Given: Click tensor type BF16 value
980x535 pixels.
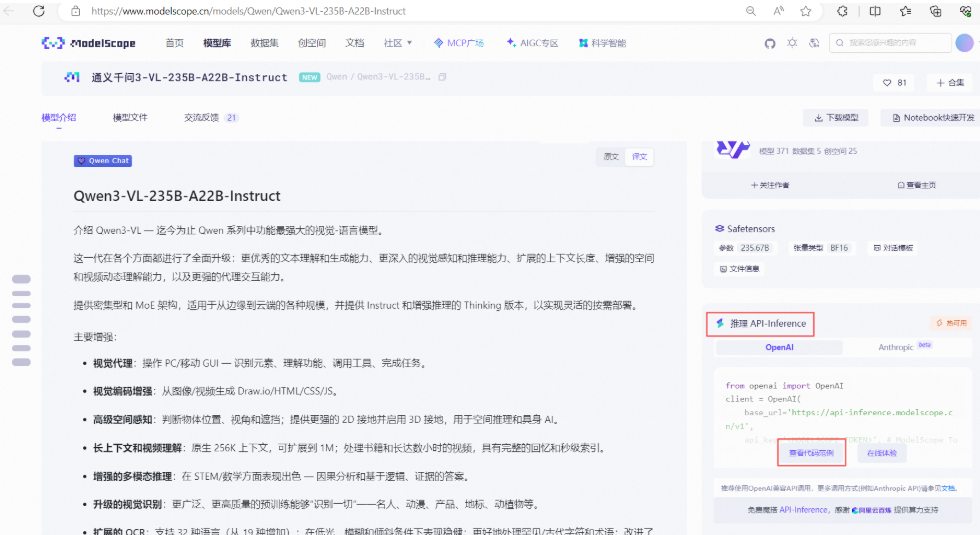Looking at the screenshot, I should (839, 248).
